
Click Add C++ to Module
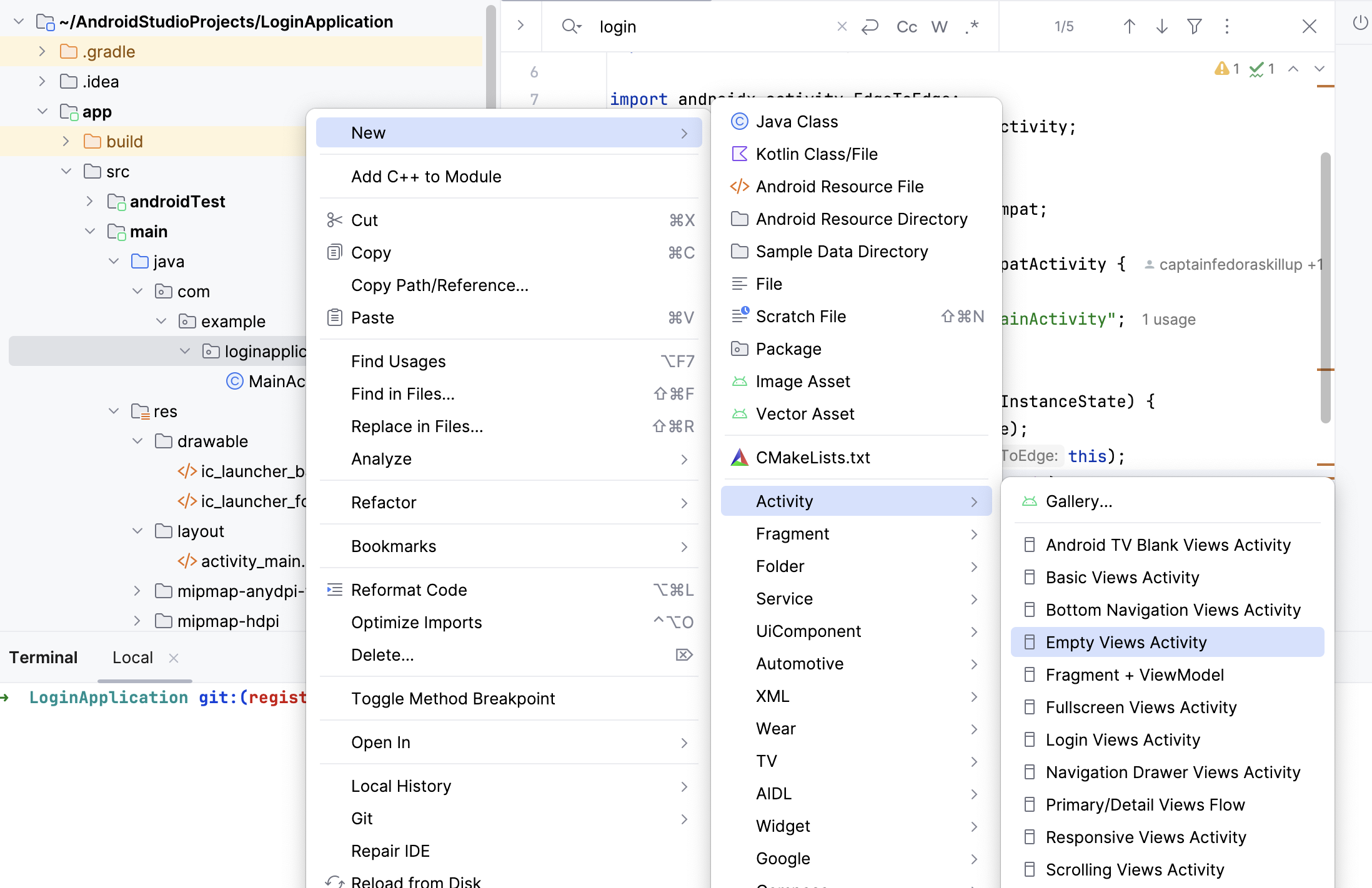tap(509, 176)
